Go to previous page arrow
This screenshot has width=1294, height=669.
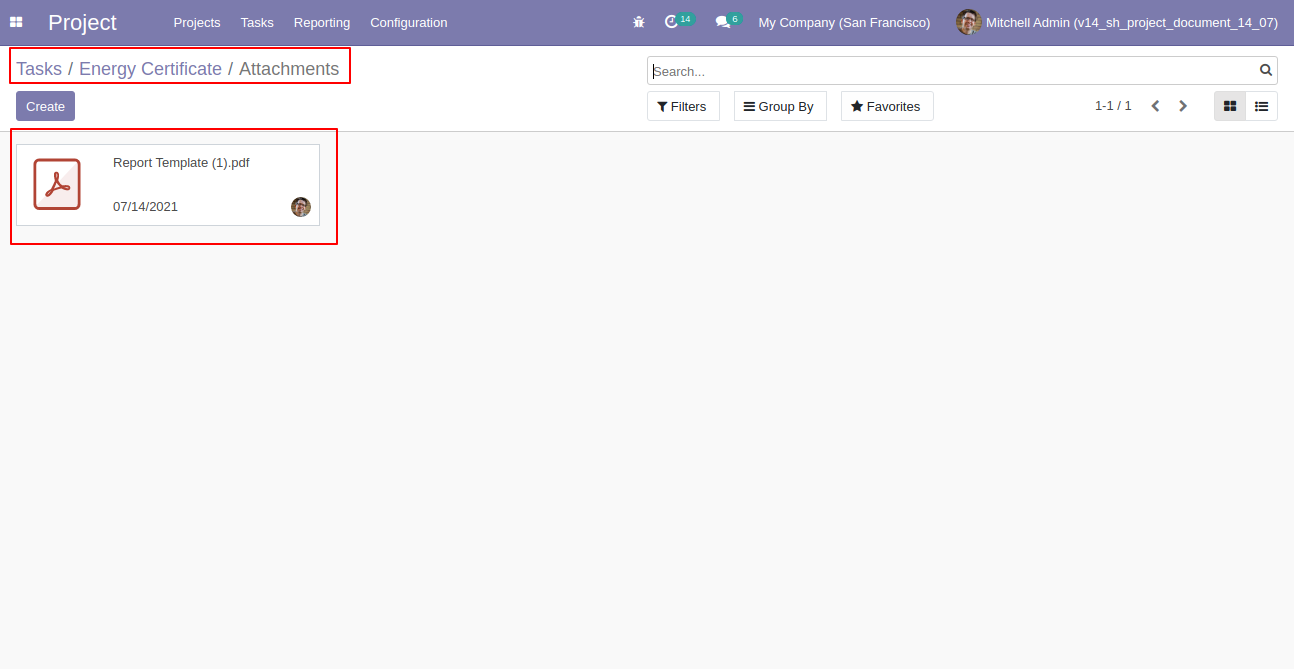[x=1155, y=106]
